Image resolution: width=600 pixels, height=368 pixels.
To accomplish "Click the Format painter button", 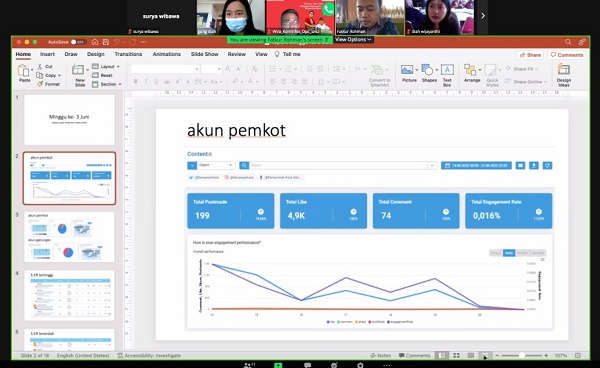I will click(x=49, y=84).
